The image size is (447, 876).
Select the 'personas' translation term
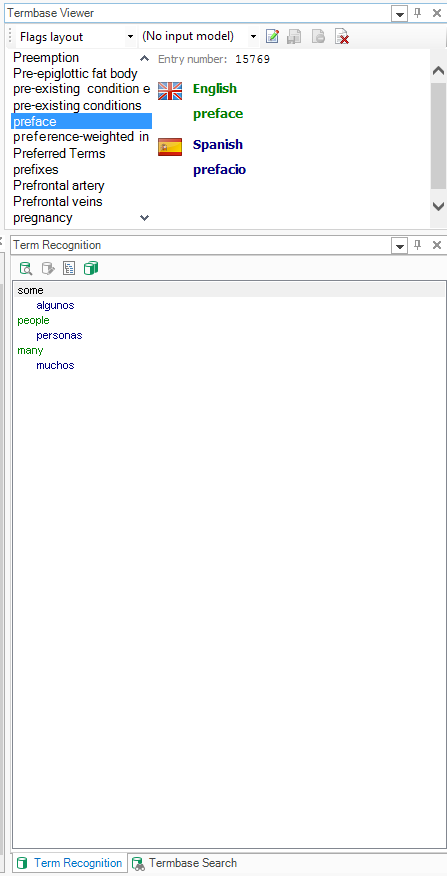click(x=59, y=335)
